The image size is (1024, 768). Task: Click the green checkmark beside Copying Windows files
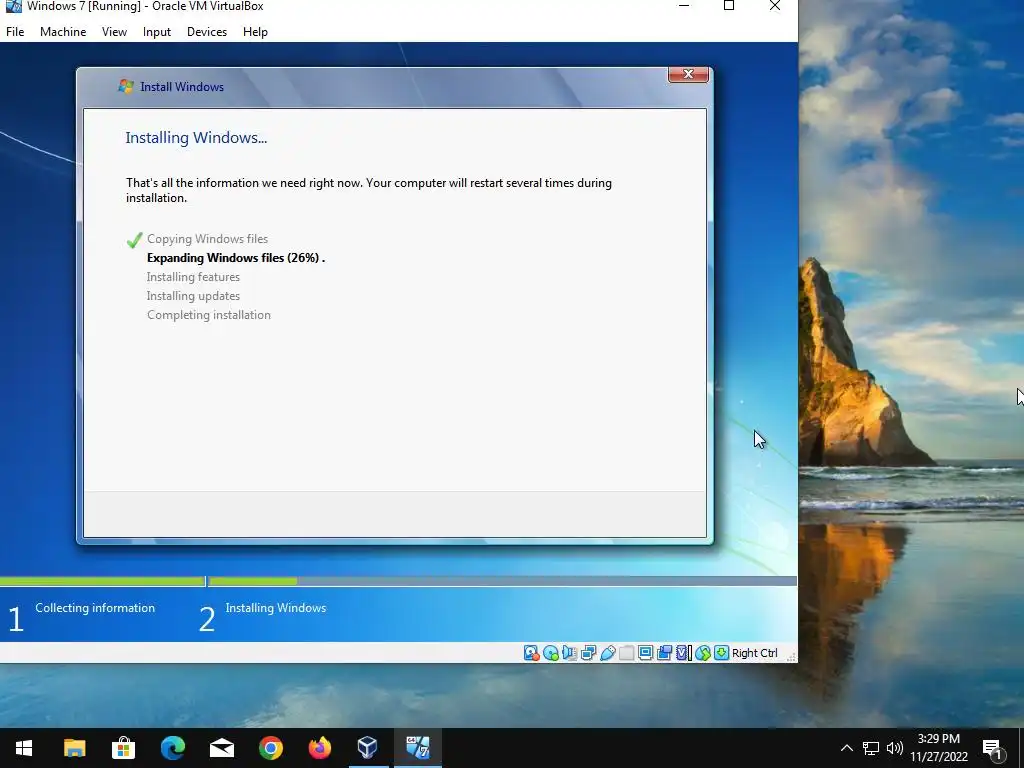135,240
